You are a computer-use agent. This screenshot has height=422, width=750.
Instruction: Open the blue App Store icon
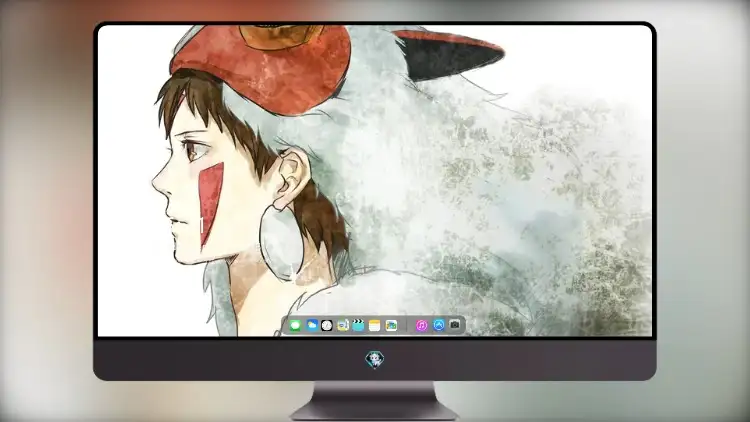439,325
